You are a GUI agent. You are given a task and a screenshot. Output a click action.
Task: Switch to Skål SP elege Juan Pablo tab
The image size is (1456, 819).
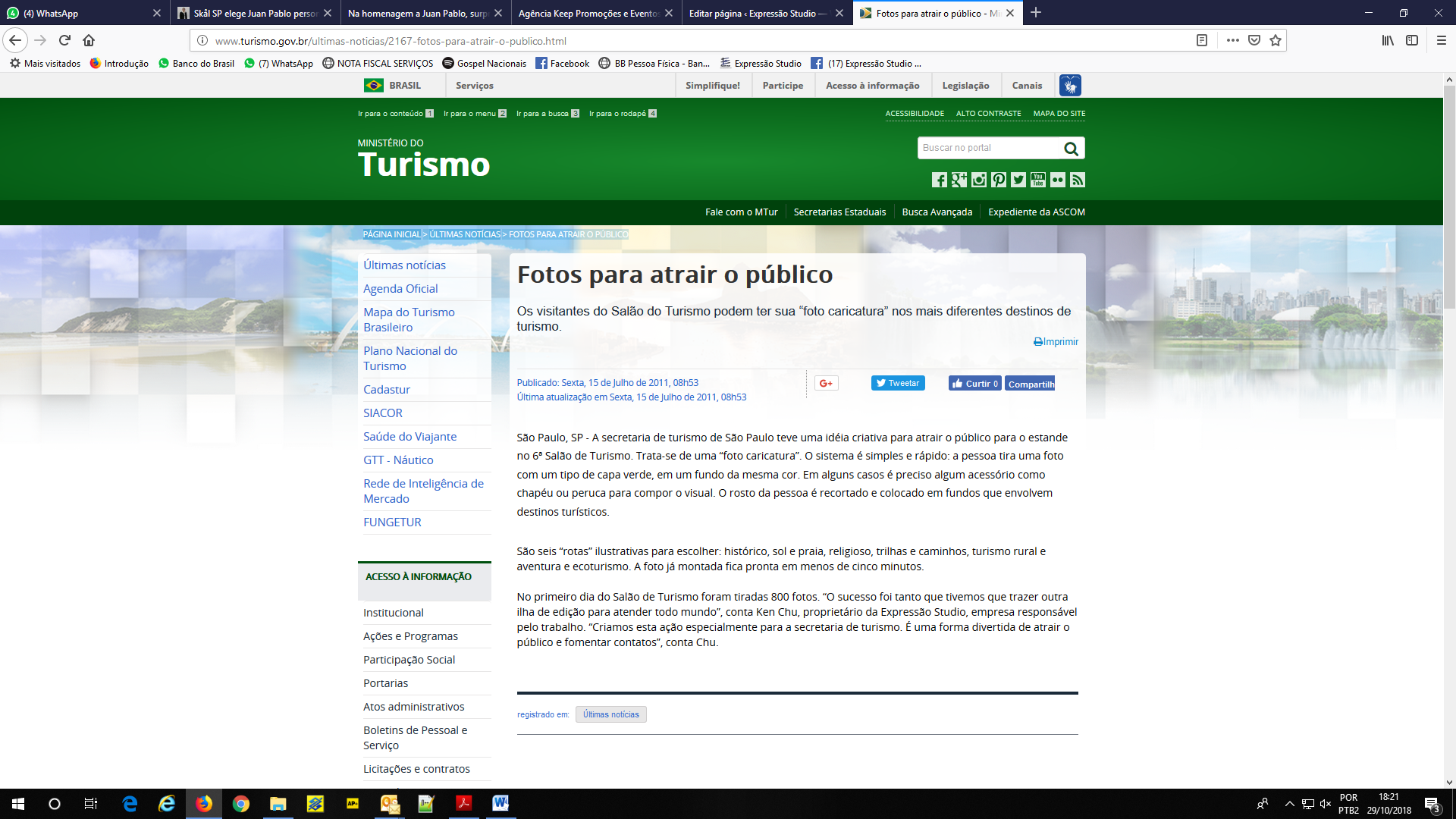(255, 13)
